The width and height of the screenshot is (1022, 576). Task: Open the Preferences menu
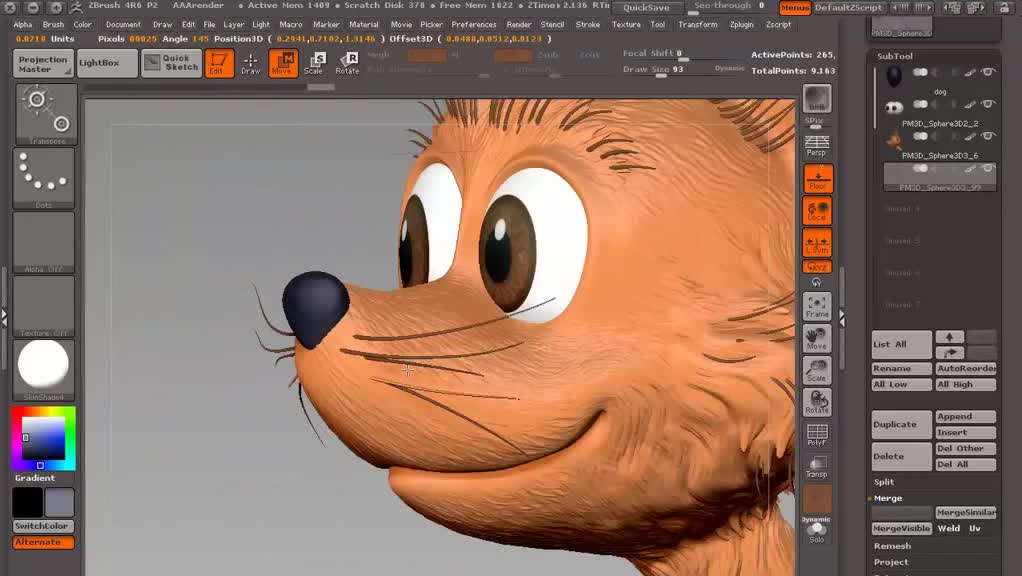pos(474,24)
